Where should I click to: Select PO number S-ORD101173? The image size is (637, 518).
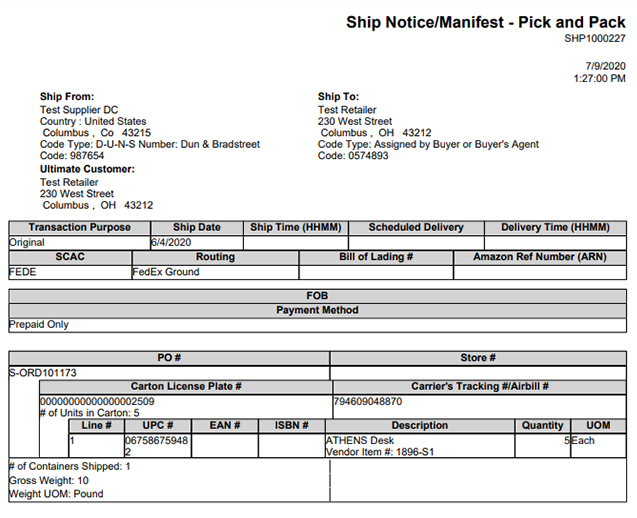tap(43, 373)
